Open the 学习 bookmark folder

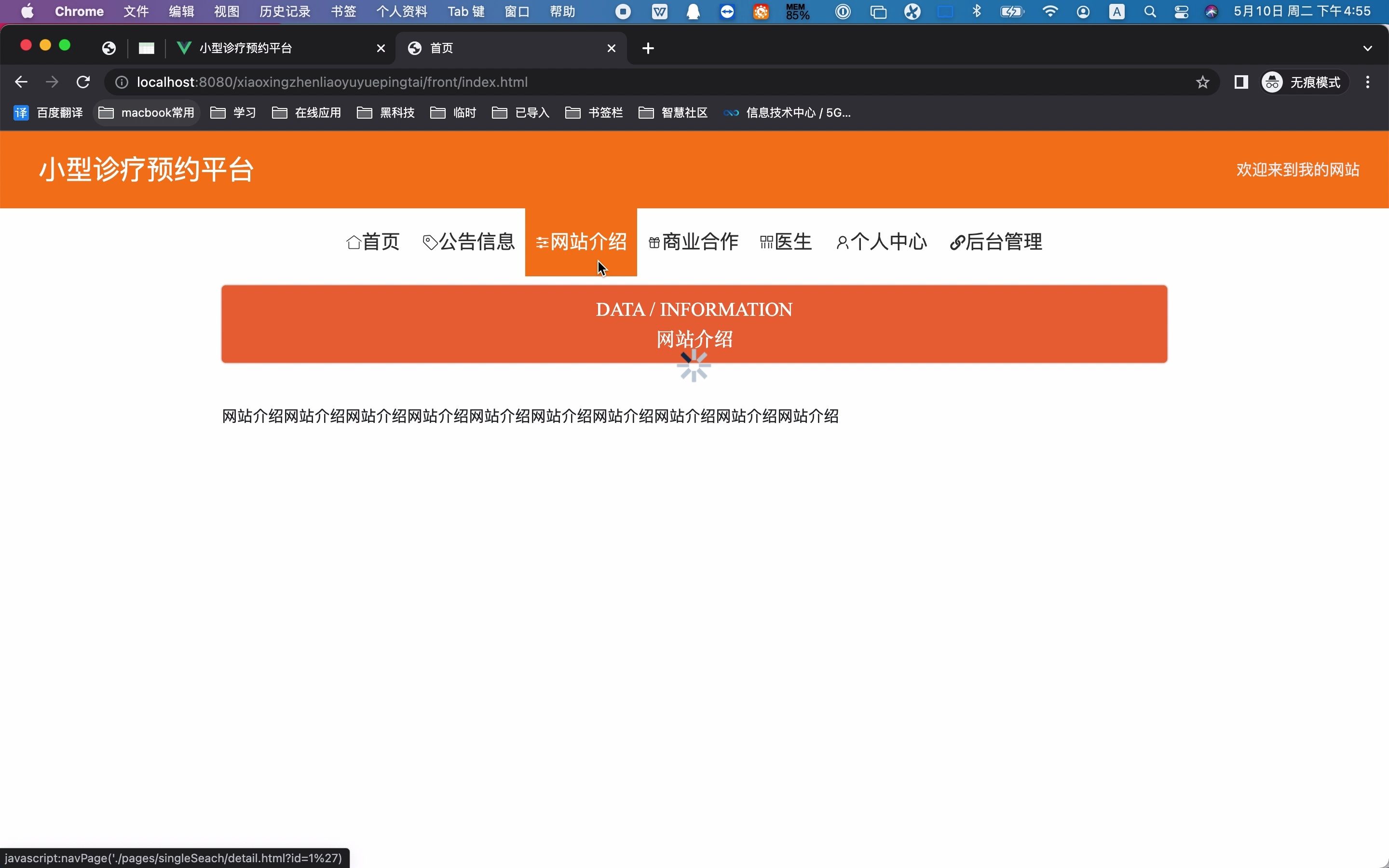pyautogui.click(x=233, y=112)
